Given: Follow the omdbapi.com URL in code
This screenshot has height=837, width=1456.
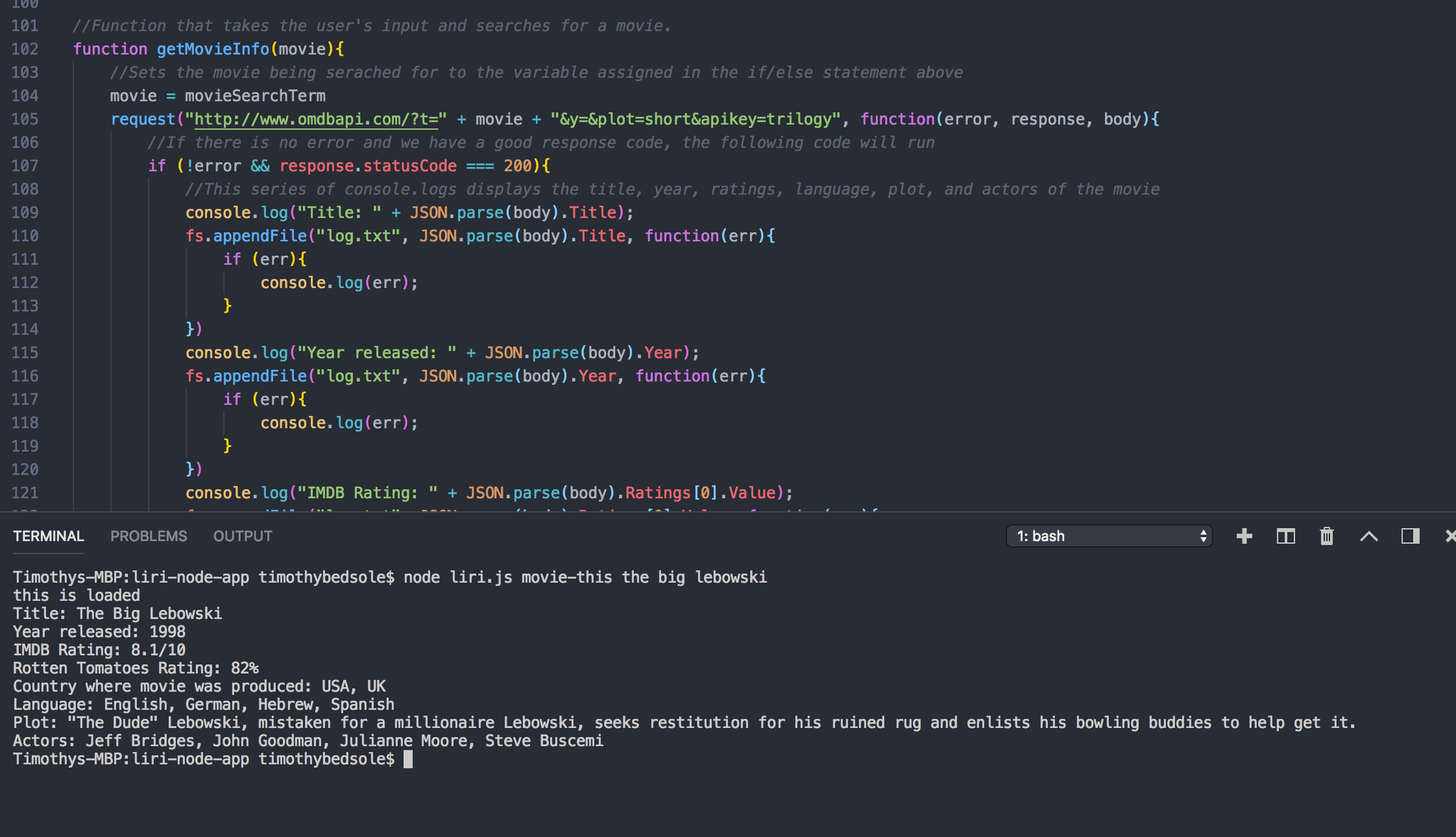Looking at the screenshot, I should pos(316,119).
